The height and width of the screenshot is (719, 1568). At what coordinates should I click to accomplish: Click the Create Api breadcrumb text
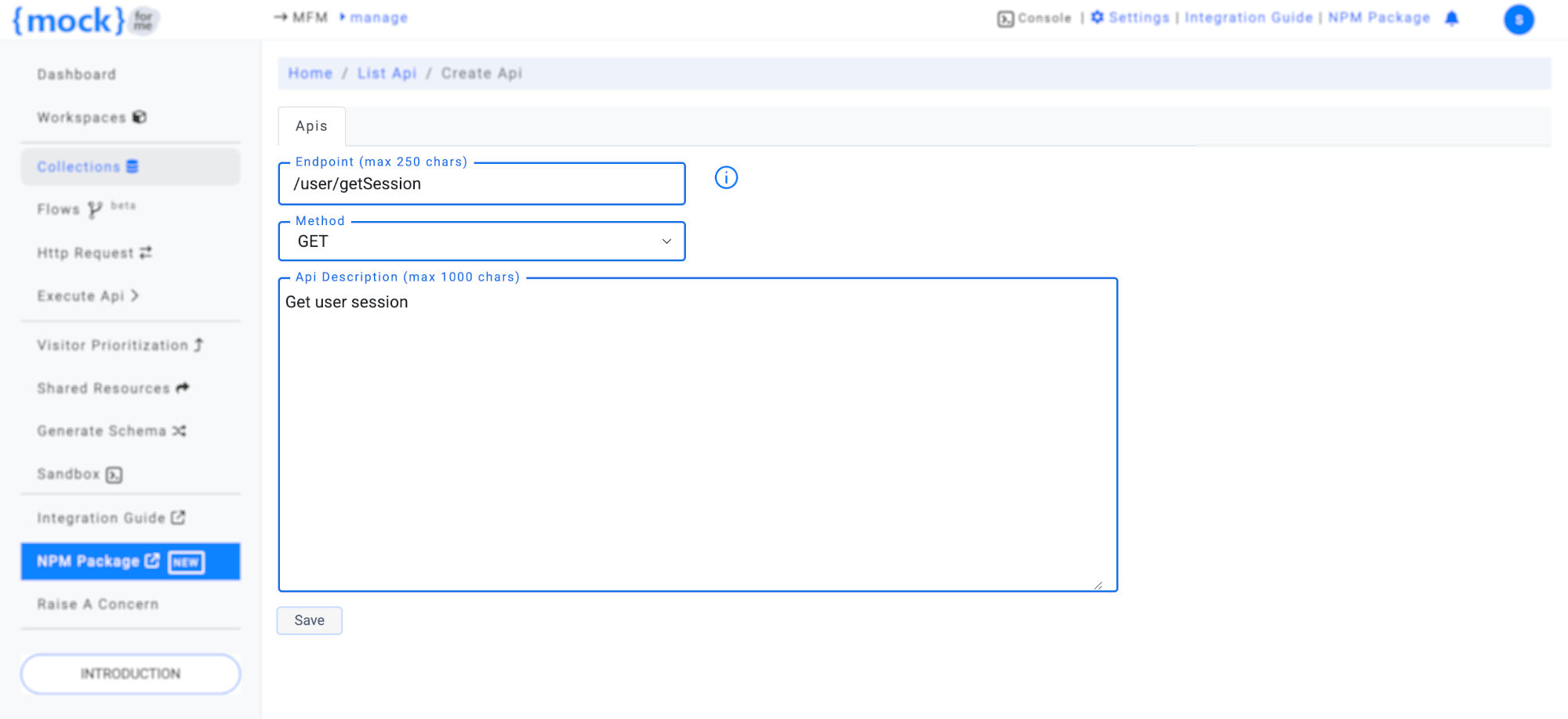pos(481,73)
